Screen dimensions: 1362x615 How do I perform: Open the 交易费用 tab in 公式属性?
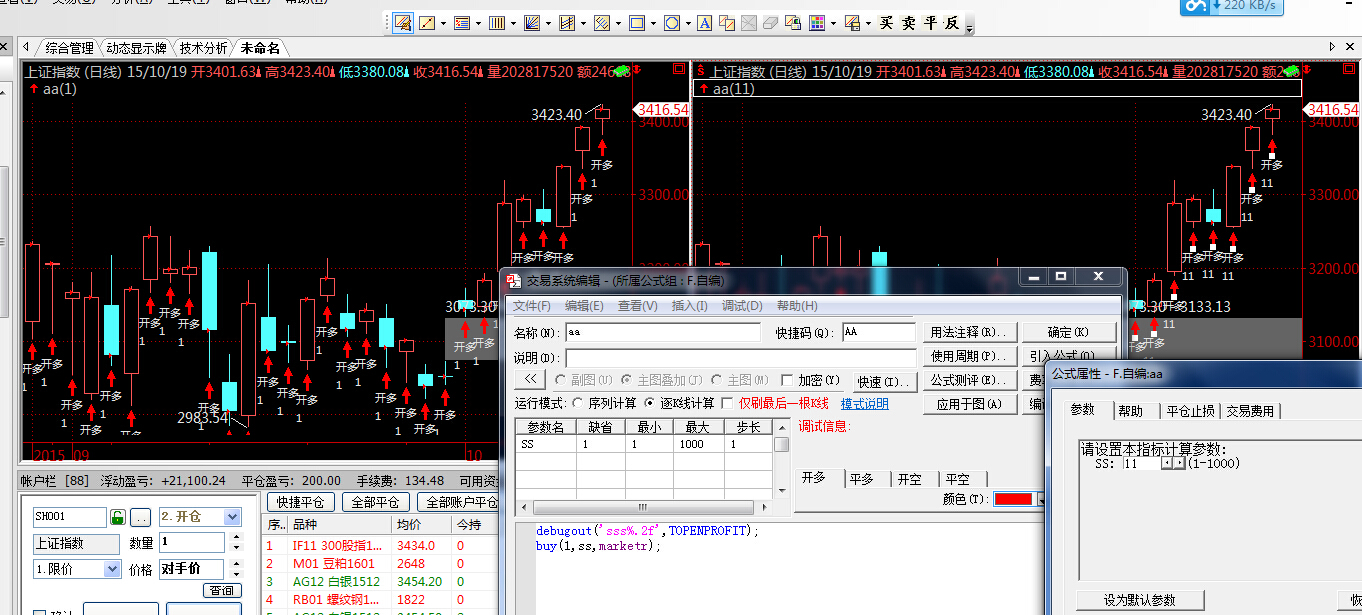click(x=1251, y=411)
